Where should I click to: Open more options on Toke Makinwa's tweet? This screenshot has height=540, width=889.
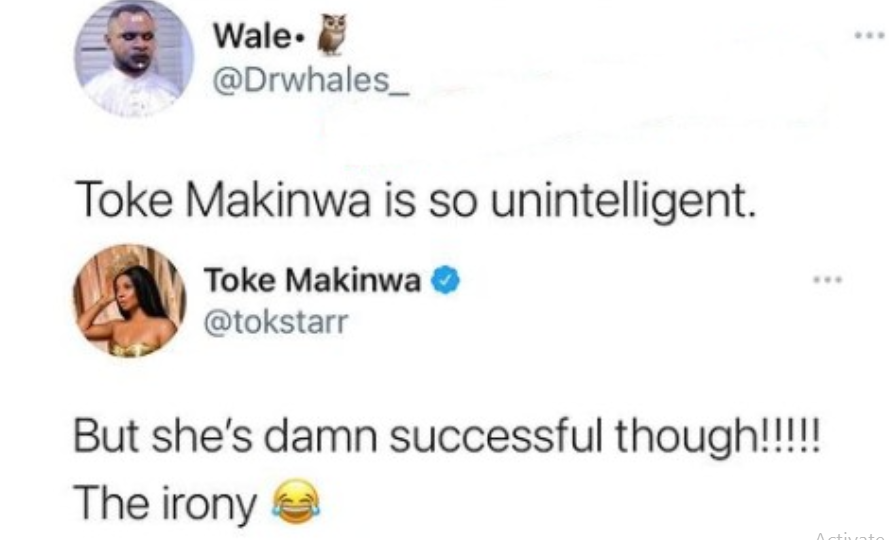pyautogui.click(x=828, y=280)
